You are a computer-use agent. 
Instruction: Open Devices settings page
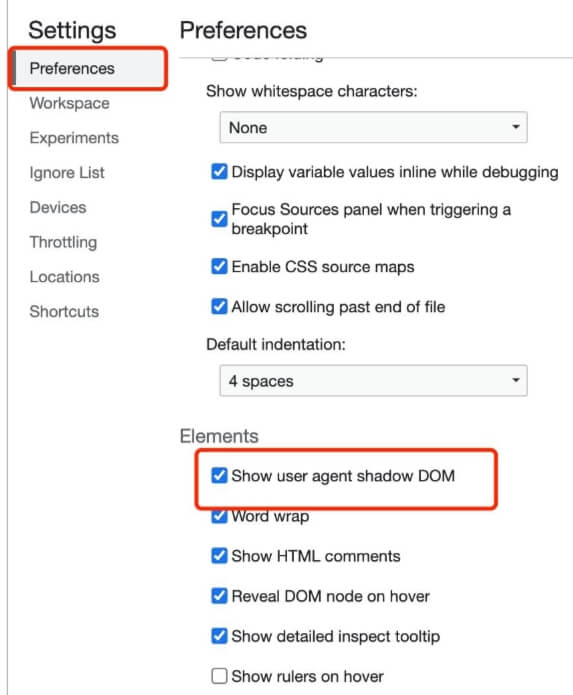[x=58, y=207]
